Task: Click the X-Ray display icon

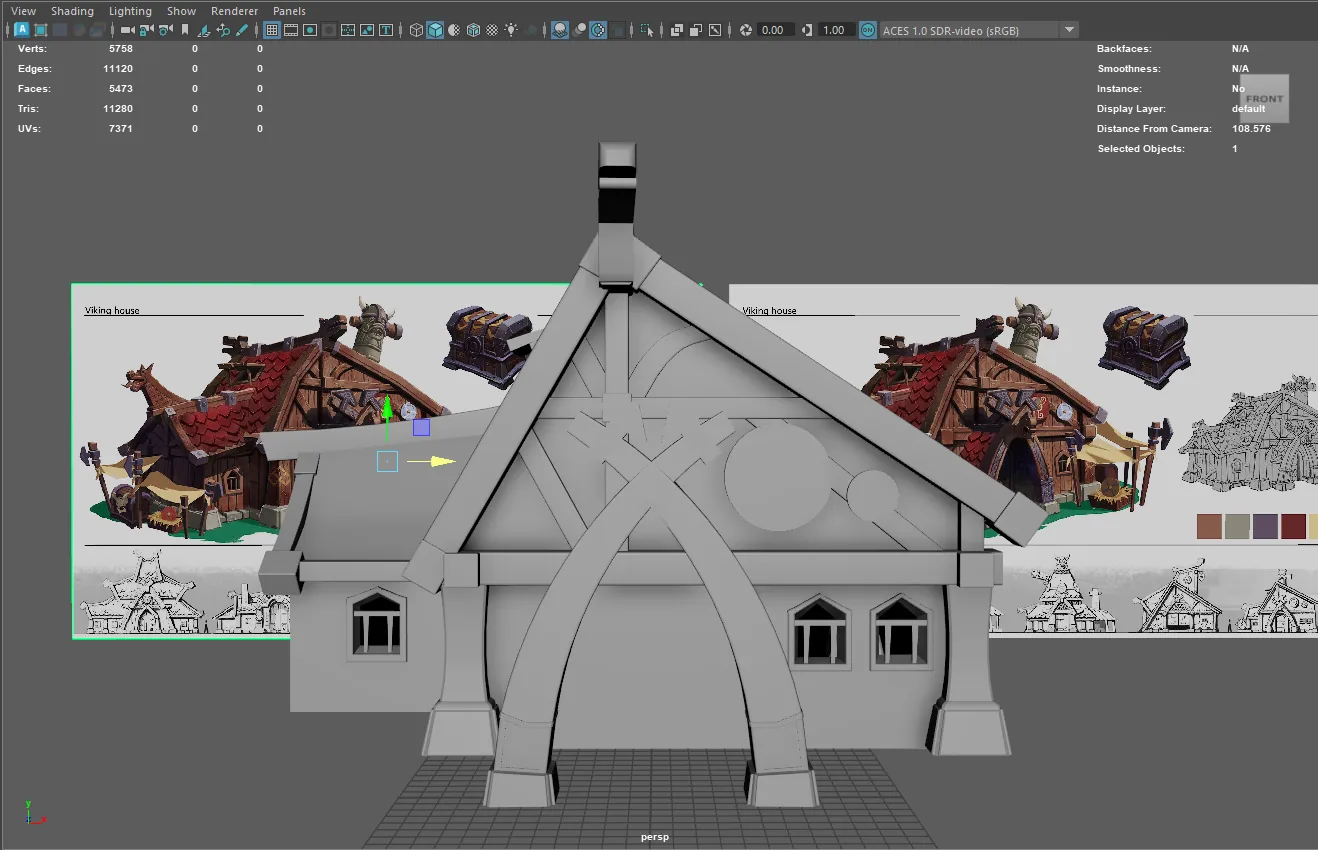Action: tap(676, 30)
